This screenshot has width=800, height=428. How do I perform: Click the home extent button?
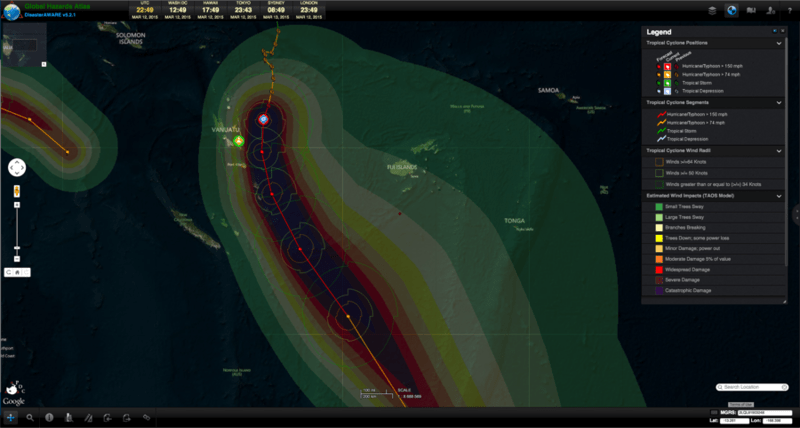coord(17,271)
